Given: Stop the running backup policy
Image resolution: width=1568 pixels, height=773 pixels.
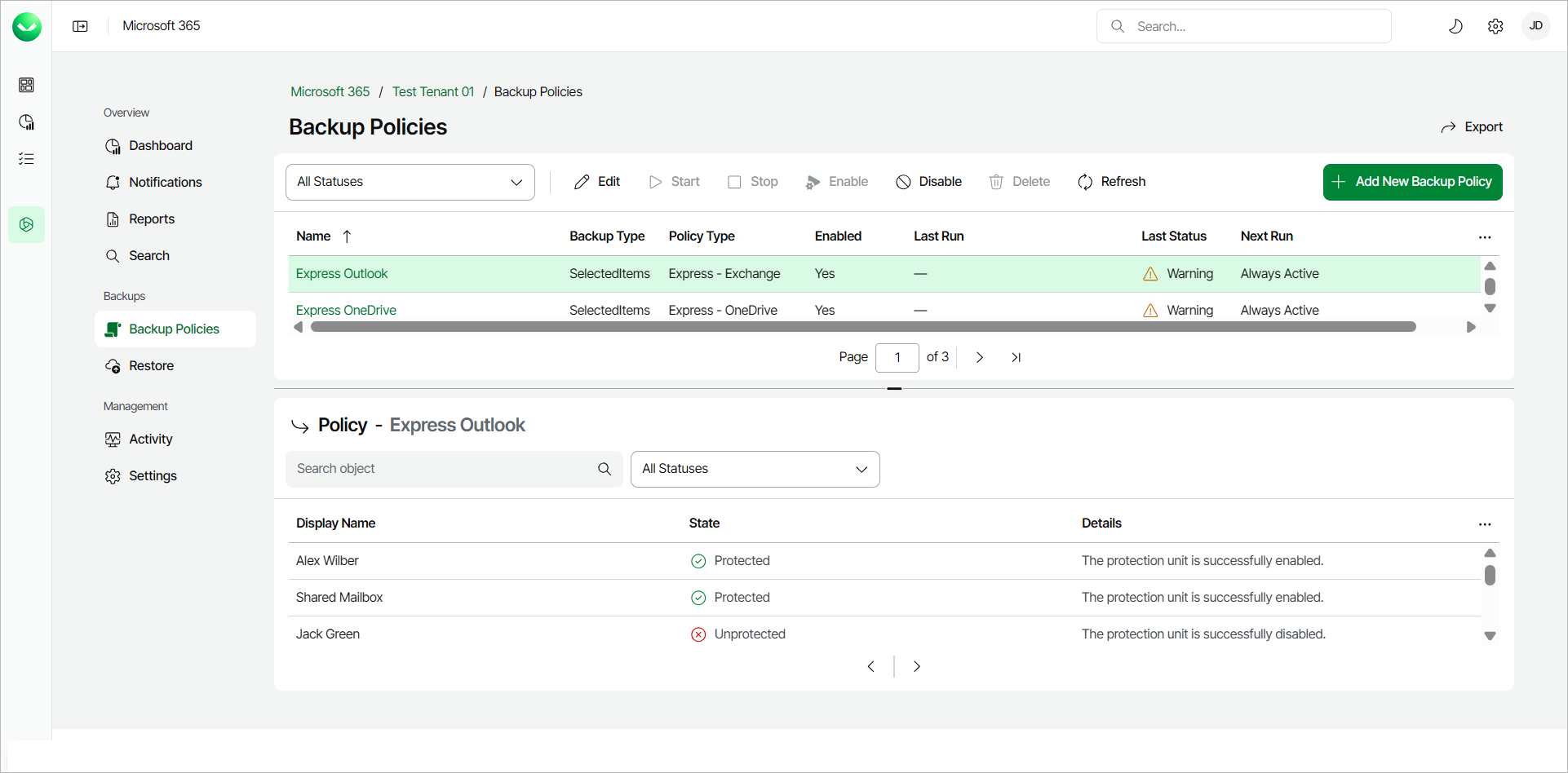Looking at the screenshot, I should (752, 182).
